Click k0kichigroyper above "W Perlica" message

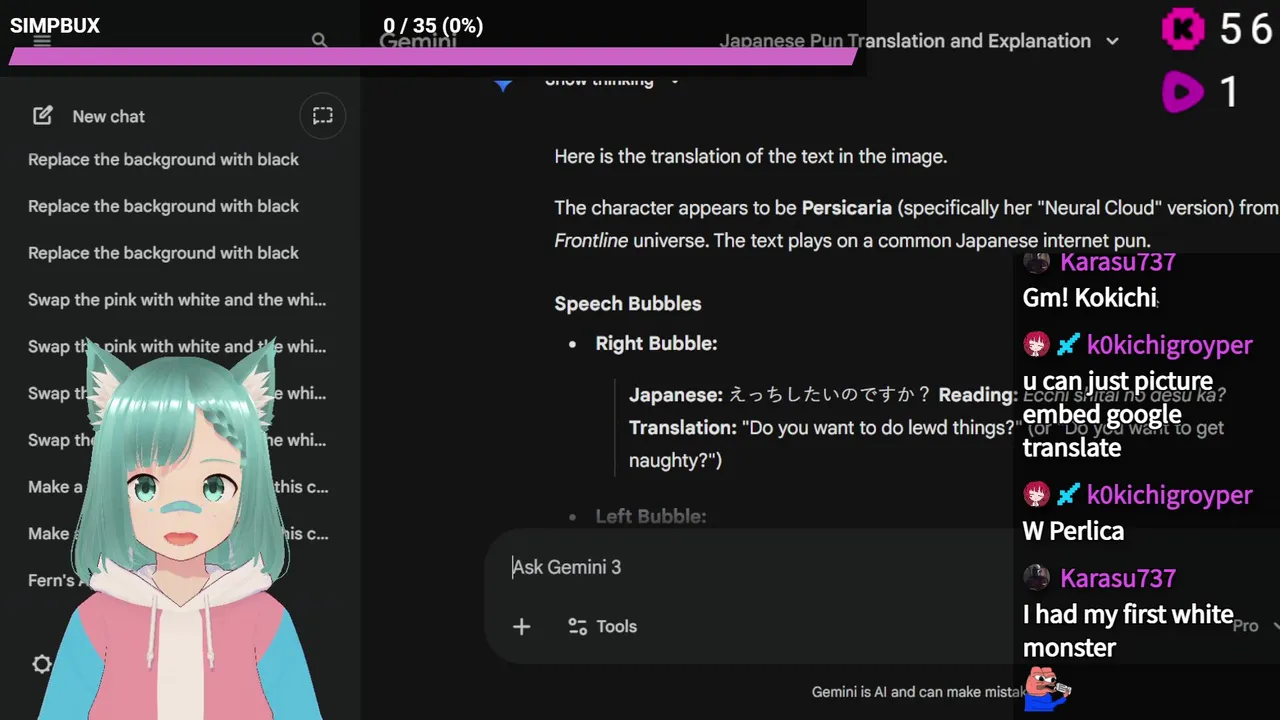click(x=1169, y=495)
